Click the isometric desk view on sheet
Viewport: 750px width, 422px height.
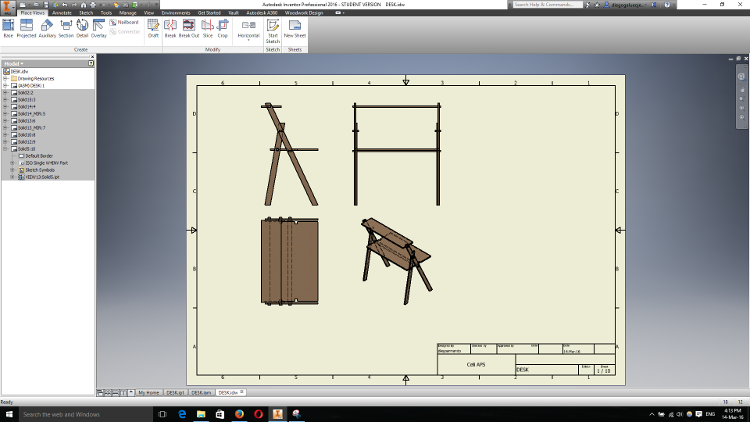pos(397,261)
